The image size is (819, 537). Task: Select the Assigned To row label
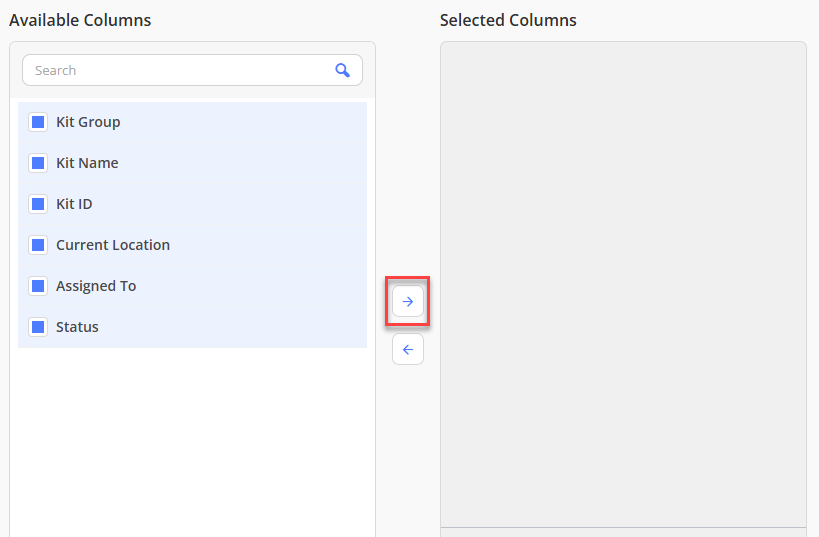pyautogui.click(x=96, y=286)
